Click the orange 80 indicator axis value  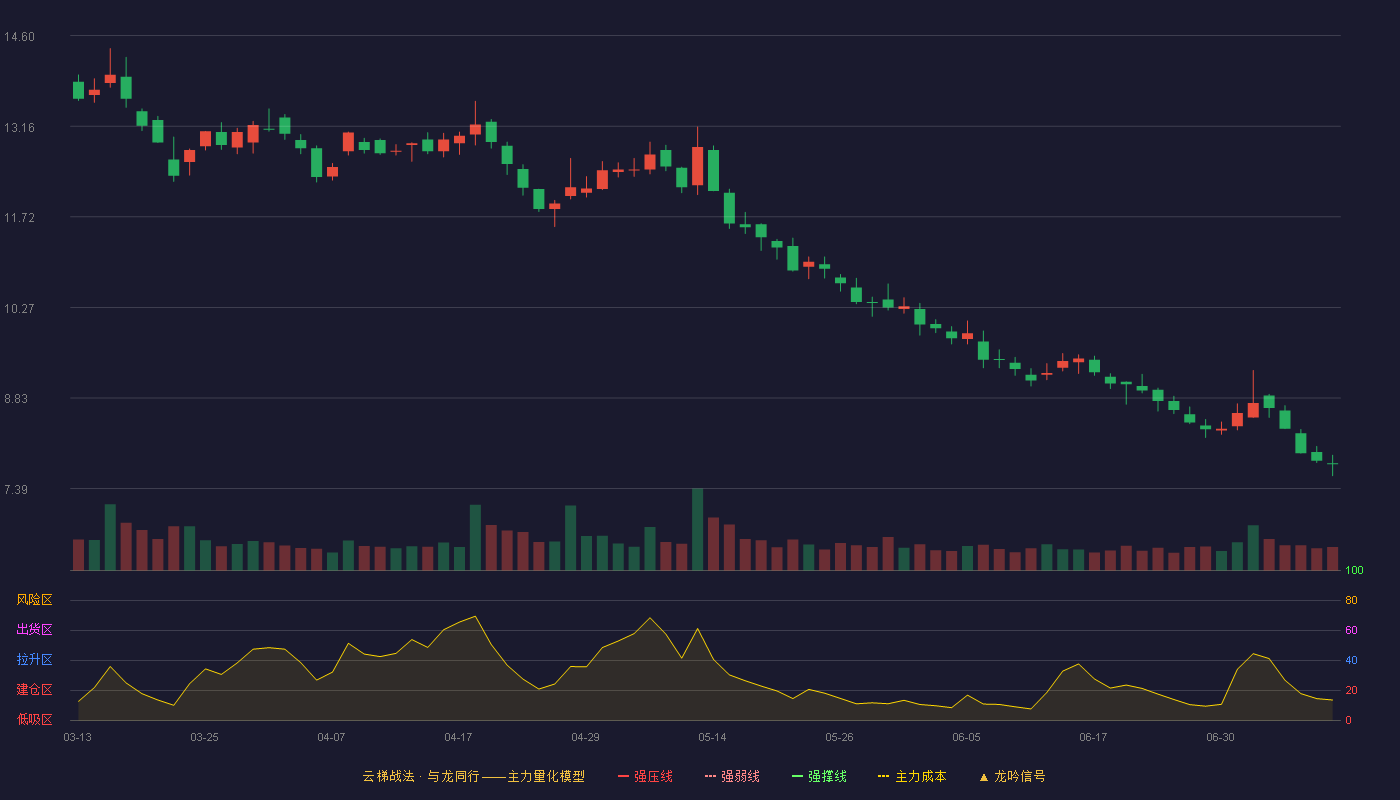tap(1351, 601)
